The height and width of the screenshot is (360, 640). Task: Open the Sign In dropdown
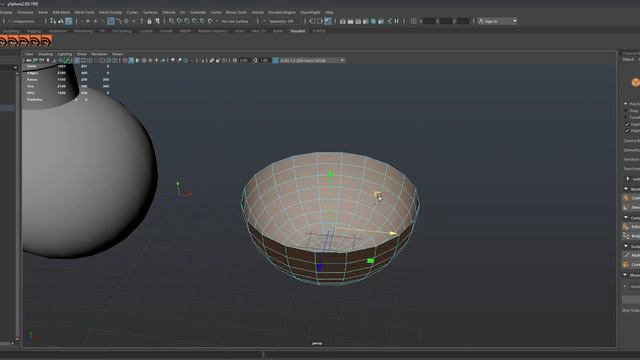(497, 21)
